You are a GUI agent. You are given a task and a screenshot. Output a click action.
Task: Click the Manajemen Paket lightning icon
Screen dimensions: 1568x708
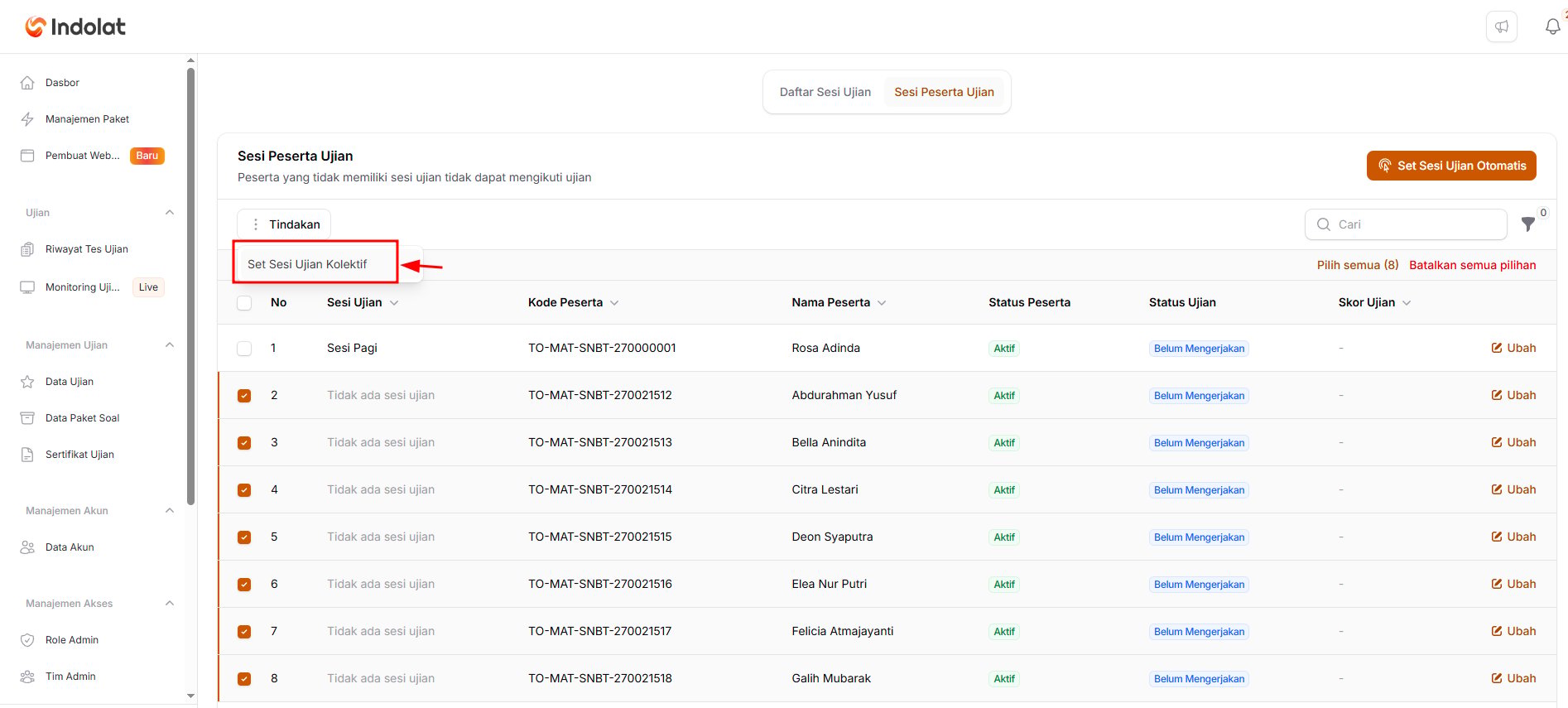pyautogui.click(x=27, y=119)
